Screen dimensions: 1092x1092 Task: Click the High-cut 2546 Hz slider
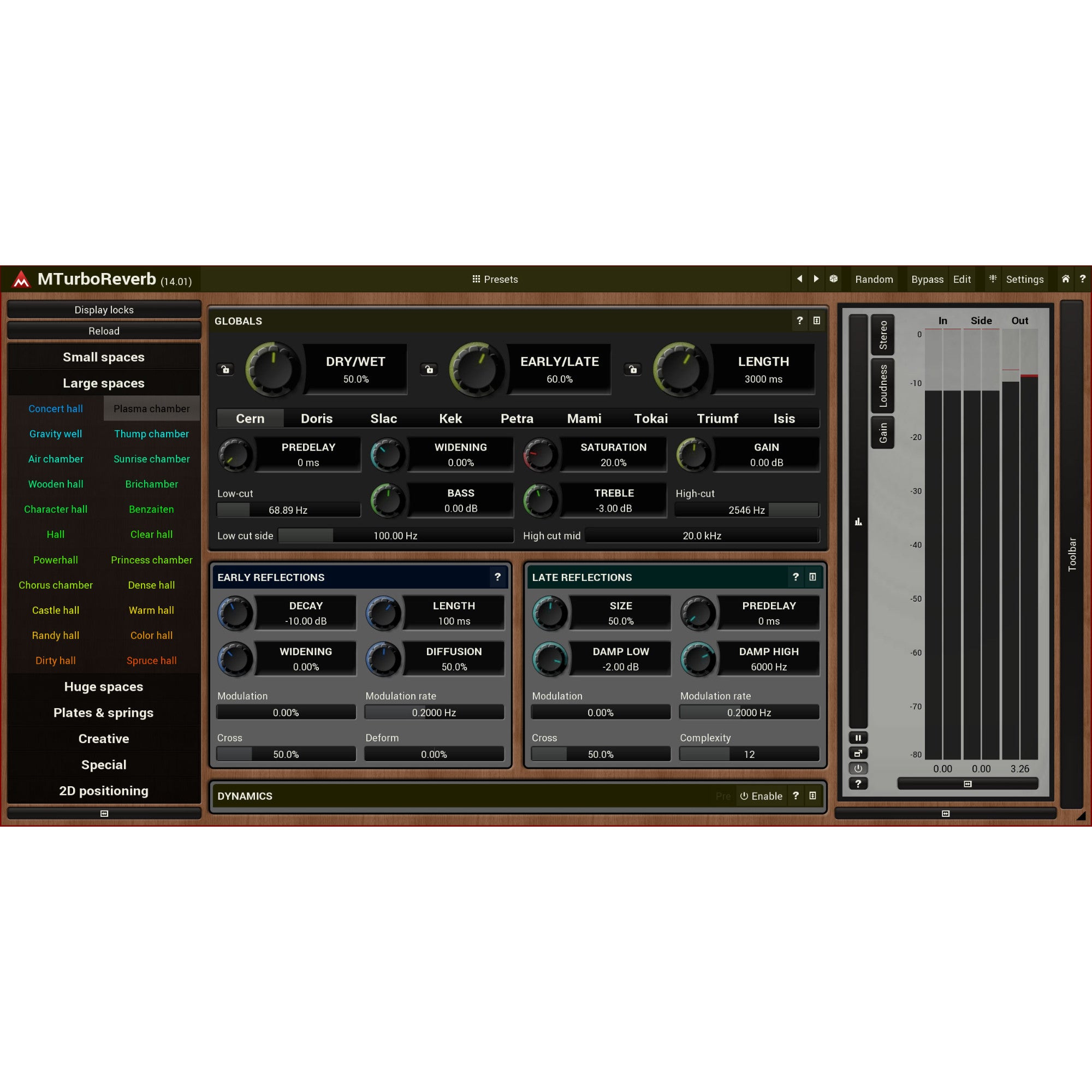(x=746, y=510)
